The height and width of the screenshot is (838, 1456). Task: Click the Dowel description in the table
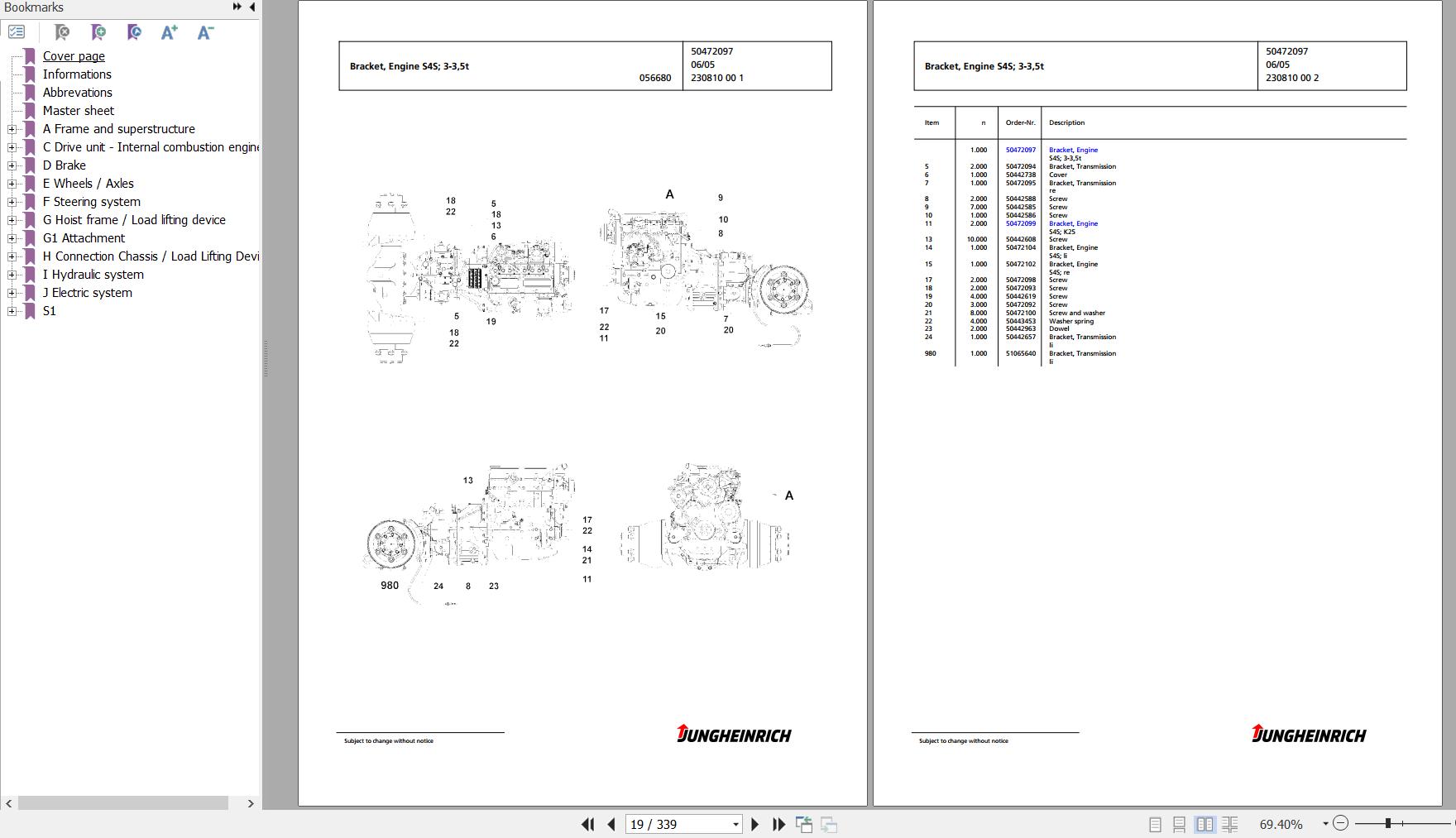tap(1059, 328)
